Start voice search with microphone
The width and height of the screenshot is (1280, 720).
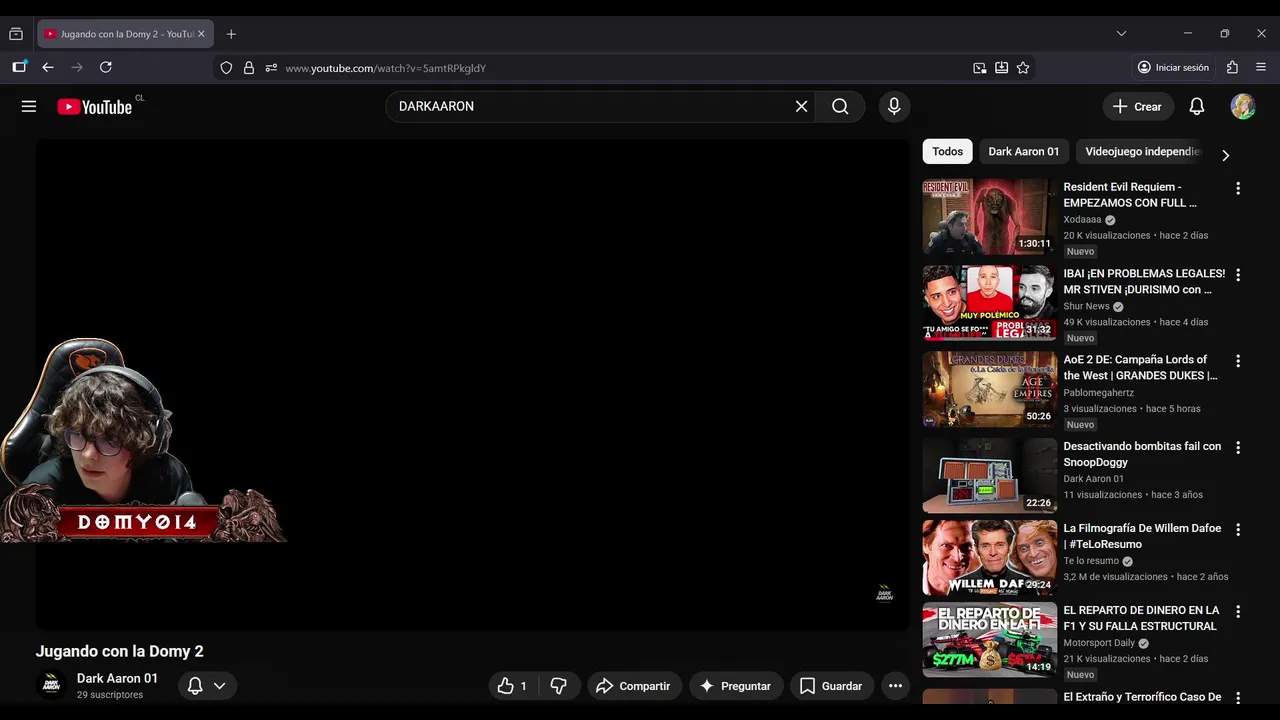(894, 106)
